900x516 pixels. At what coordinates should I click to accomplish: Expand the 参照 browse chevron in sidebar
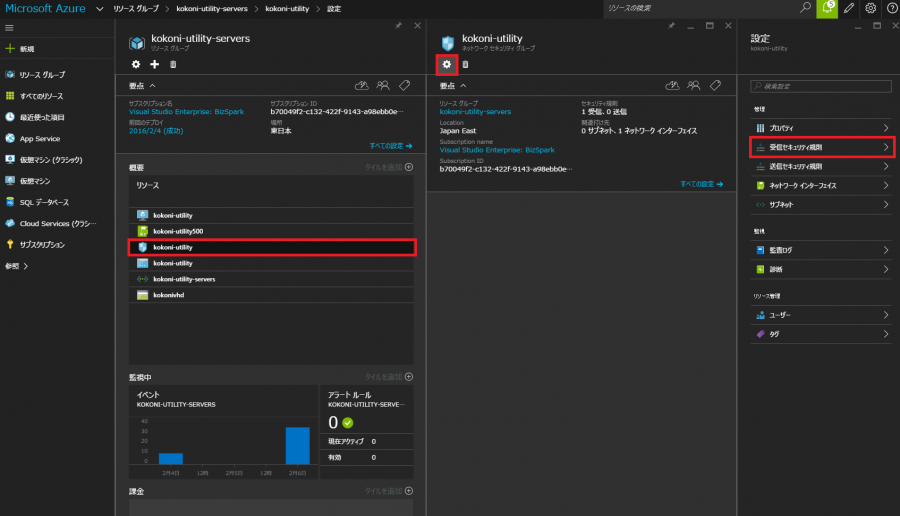26,266
